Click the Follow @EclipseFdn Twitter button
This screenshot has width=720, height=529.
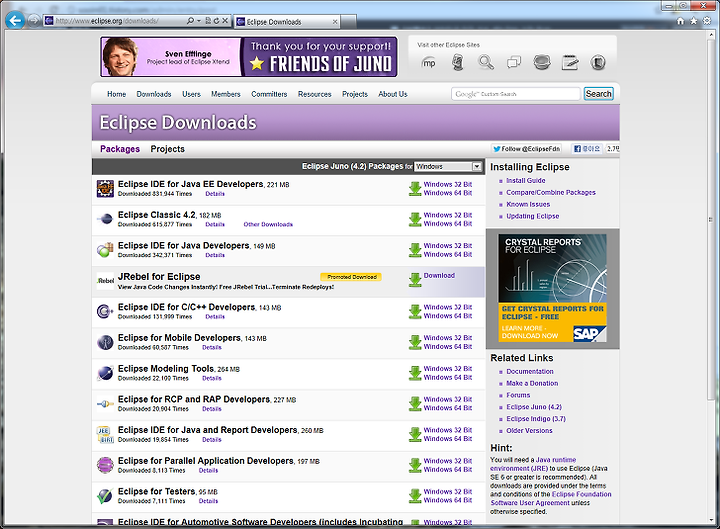[526, 149]
